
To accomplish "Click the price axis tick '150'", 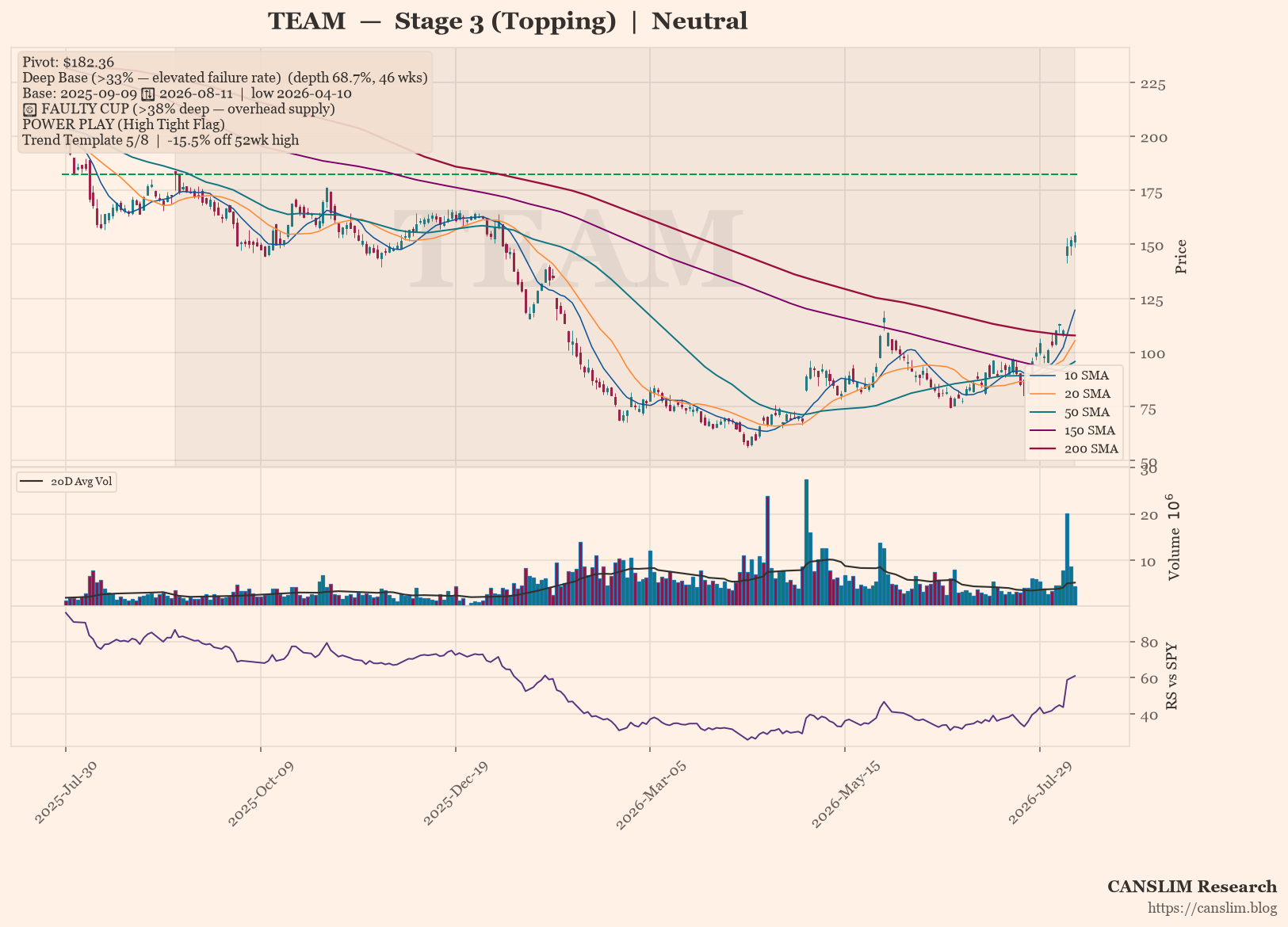I will point(1152,246).
